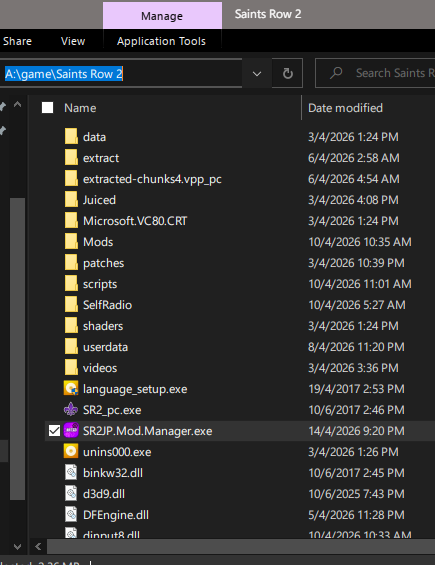
Task: Open the Application Tools tab
Action: click(161, 41)
